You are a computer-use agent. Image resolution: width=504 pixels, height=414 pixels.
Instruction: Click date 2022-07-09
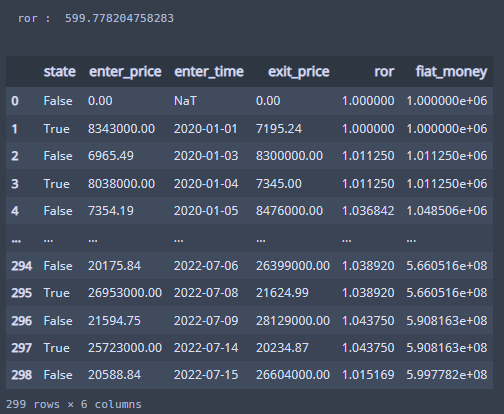click(x=206, y=321)
